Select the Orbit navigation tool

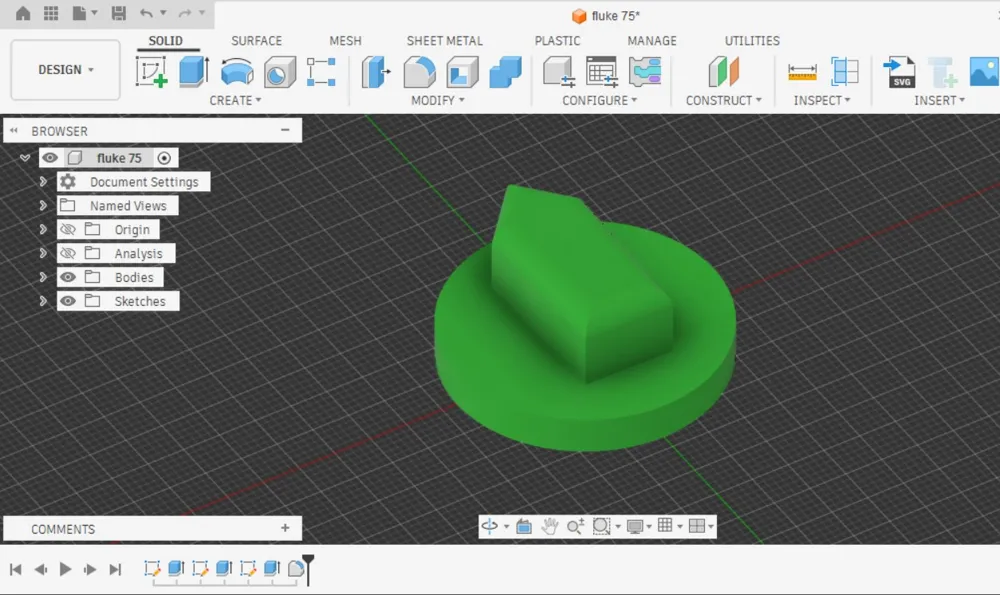tap(490, 526)
